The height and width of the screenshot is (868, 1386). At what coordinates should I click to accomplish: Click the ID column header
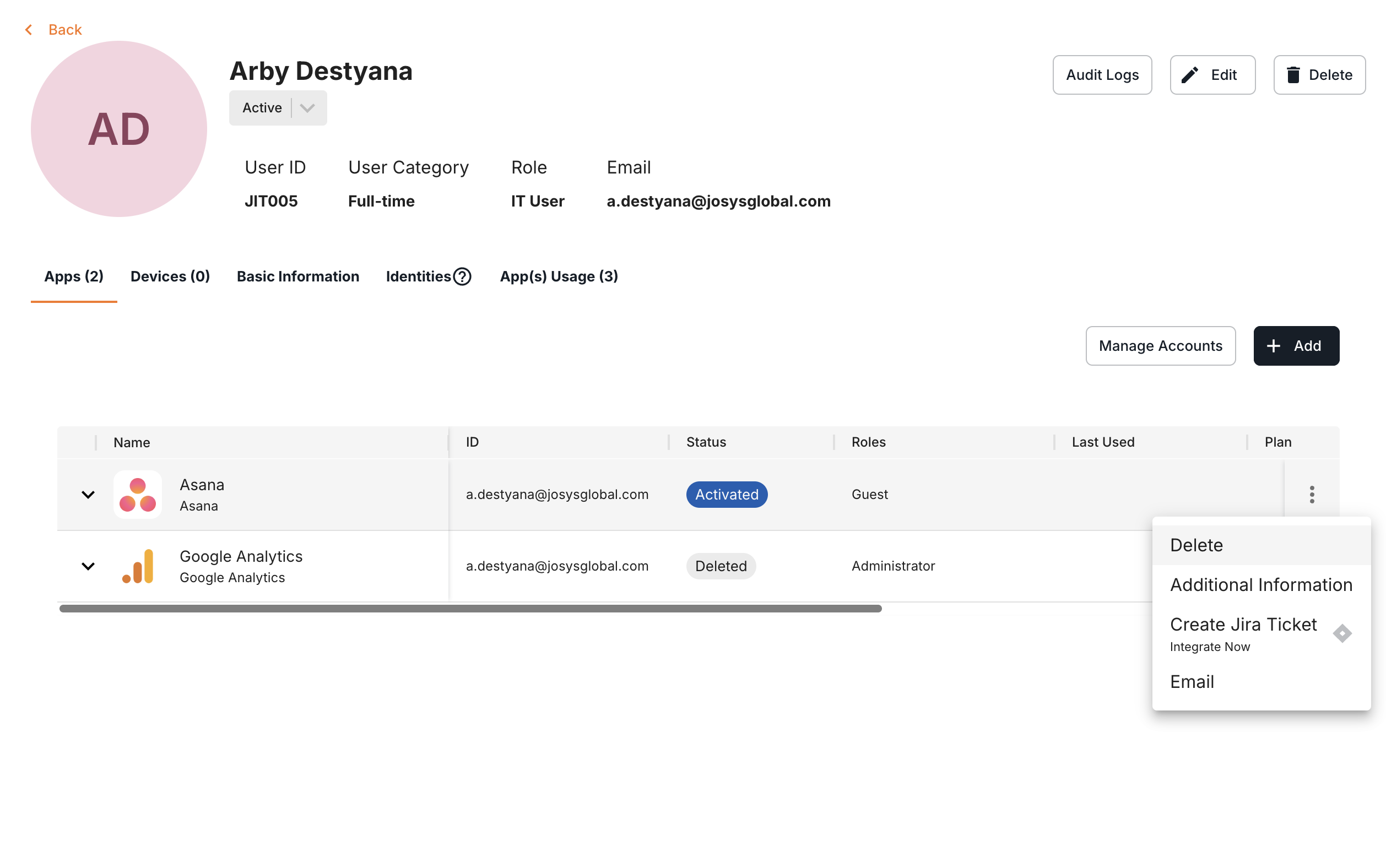(472, 442)
